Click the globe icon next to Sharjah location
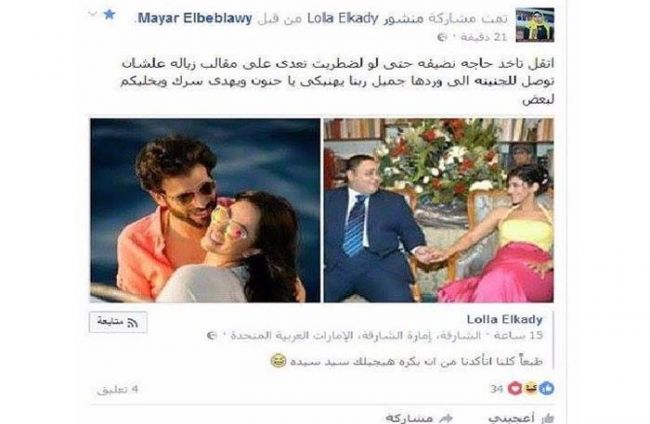 [x=212, y=335]
